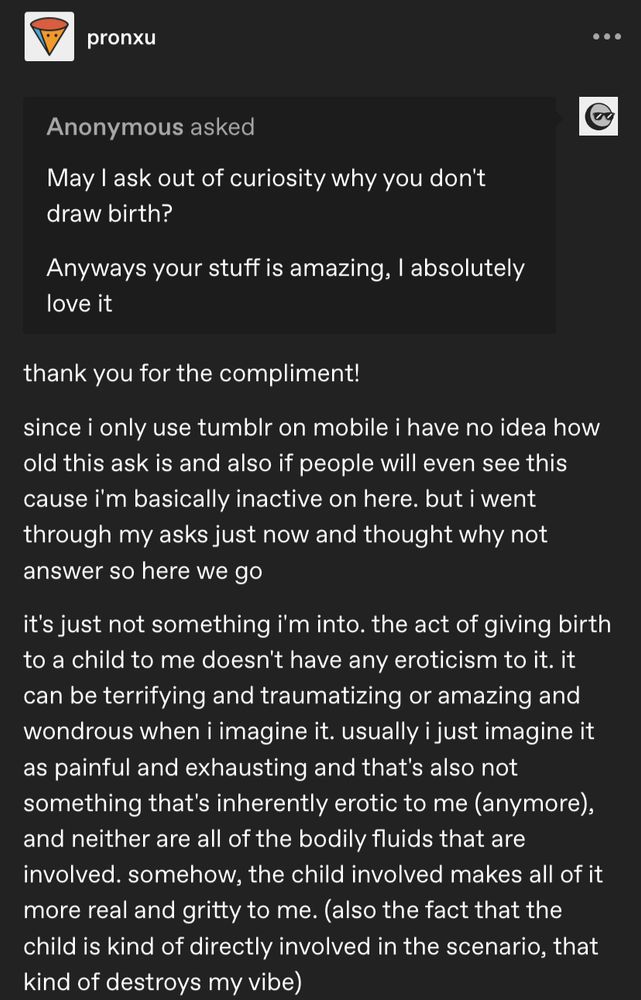Click the gray ask box header row
641x1000 pixels.
point(290,126)
